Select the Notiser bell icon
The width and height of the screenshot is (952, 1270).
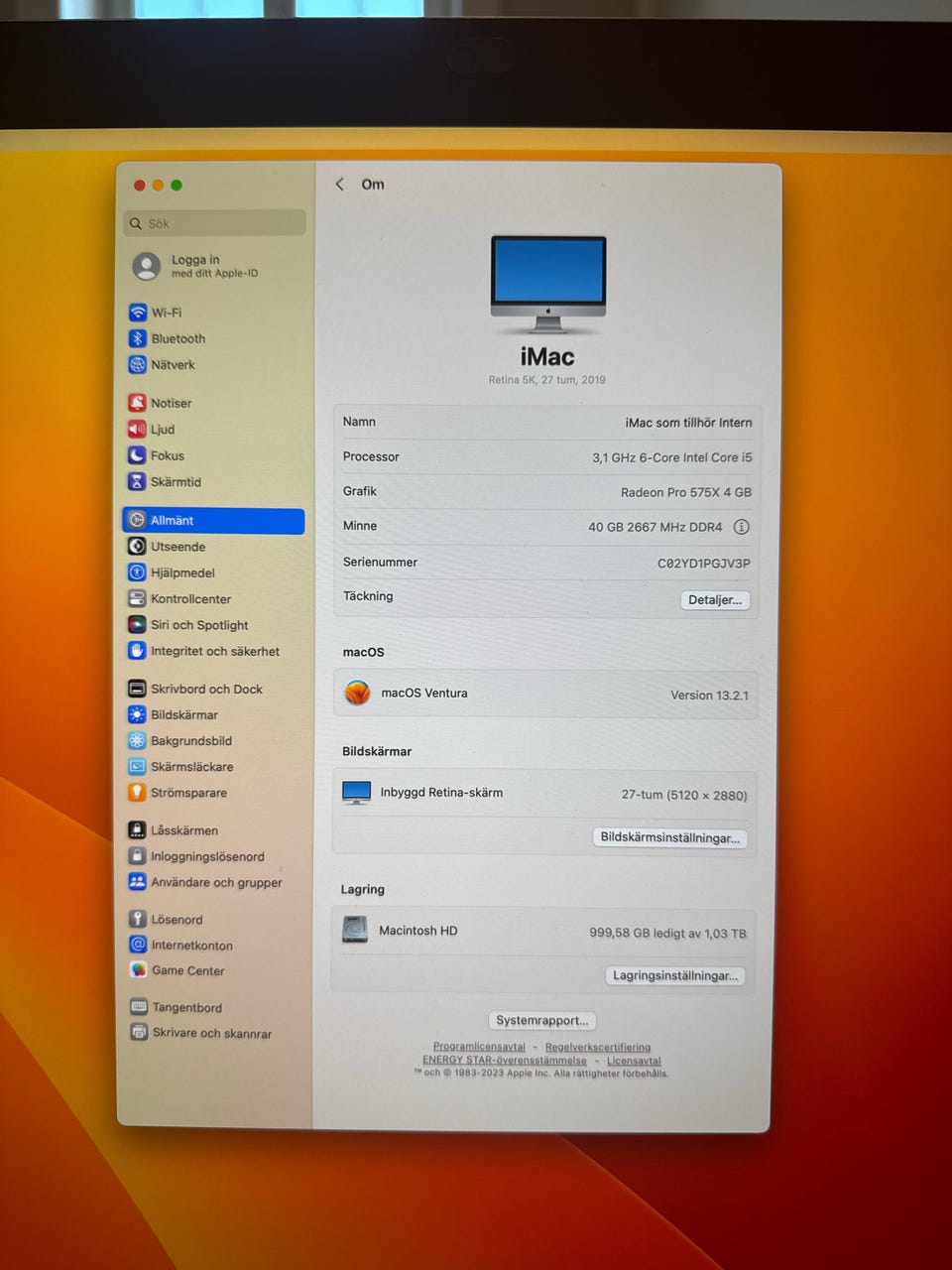click(137, 403)
